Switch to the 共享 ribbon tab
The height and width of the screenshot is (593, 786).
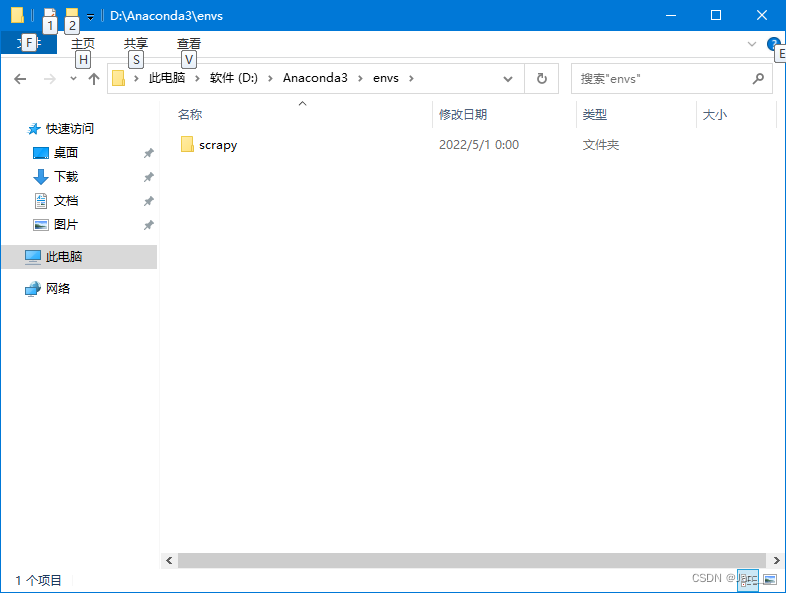pos(136,43)
